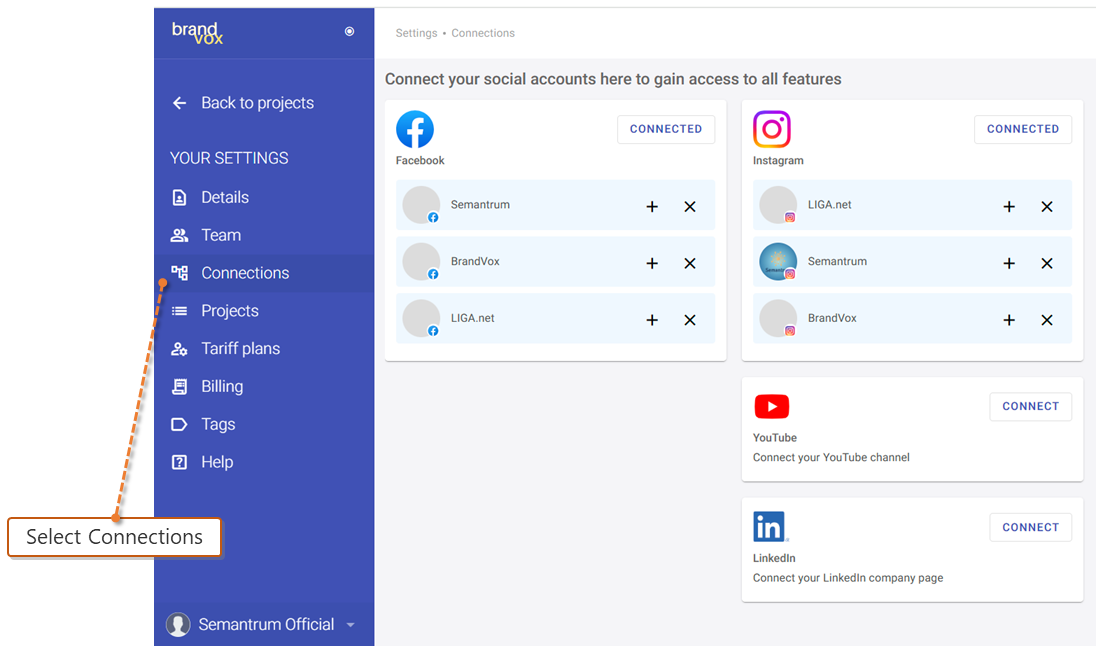This screenshot has width=1102, height=656.
Task: Click the Projects list icon
Action: click(x=179, y=311)
